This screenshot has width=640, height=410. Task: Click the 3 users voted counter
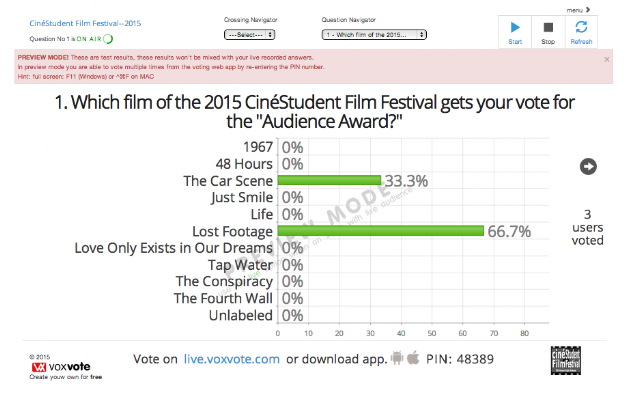pos(587,227)
